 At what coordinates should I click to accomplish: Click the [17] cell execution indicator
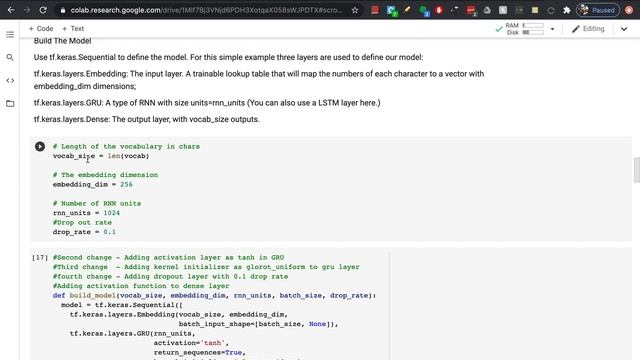40,258
